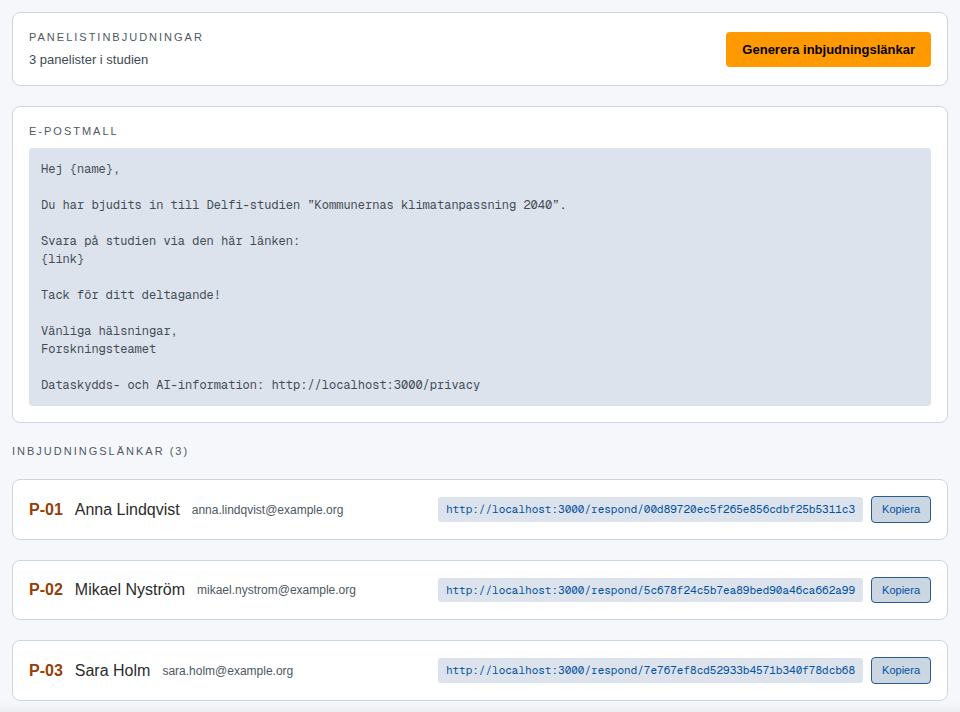Select Sara Holm's respond URL field
Viewport: 960px width, 712px height.
pyautogui.click(x=650, y=670)
